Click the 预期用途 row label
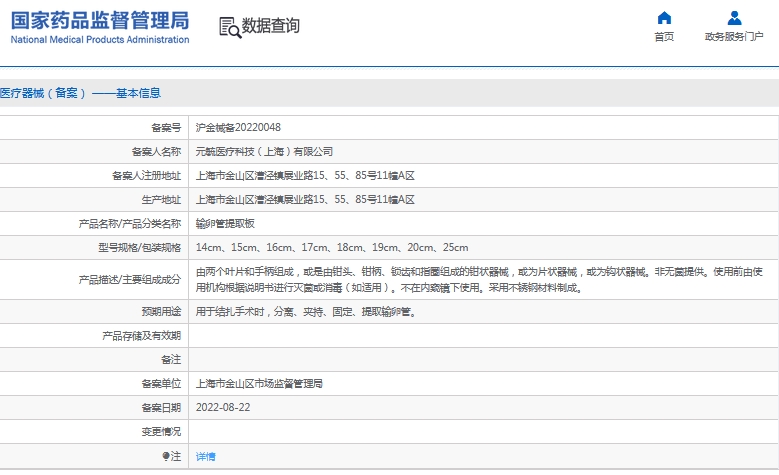This screenshot has height=475, width=779. tap(161, 312)
